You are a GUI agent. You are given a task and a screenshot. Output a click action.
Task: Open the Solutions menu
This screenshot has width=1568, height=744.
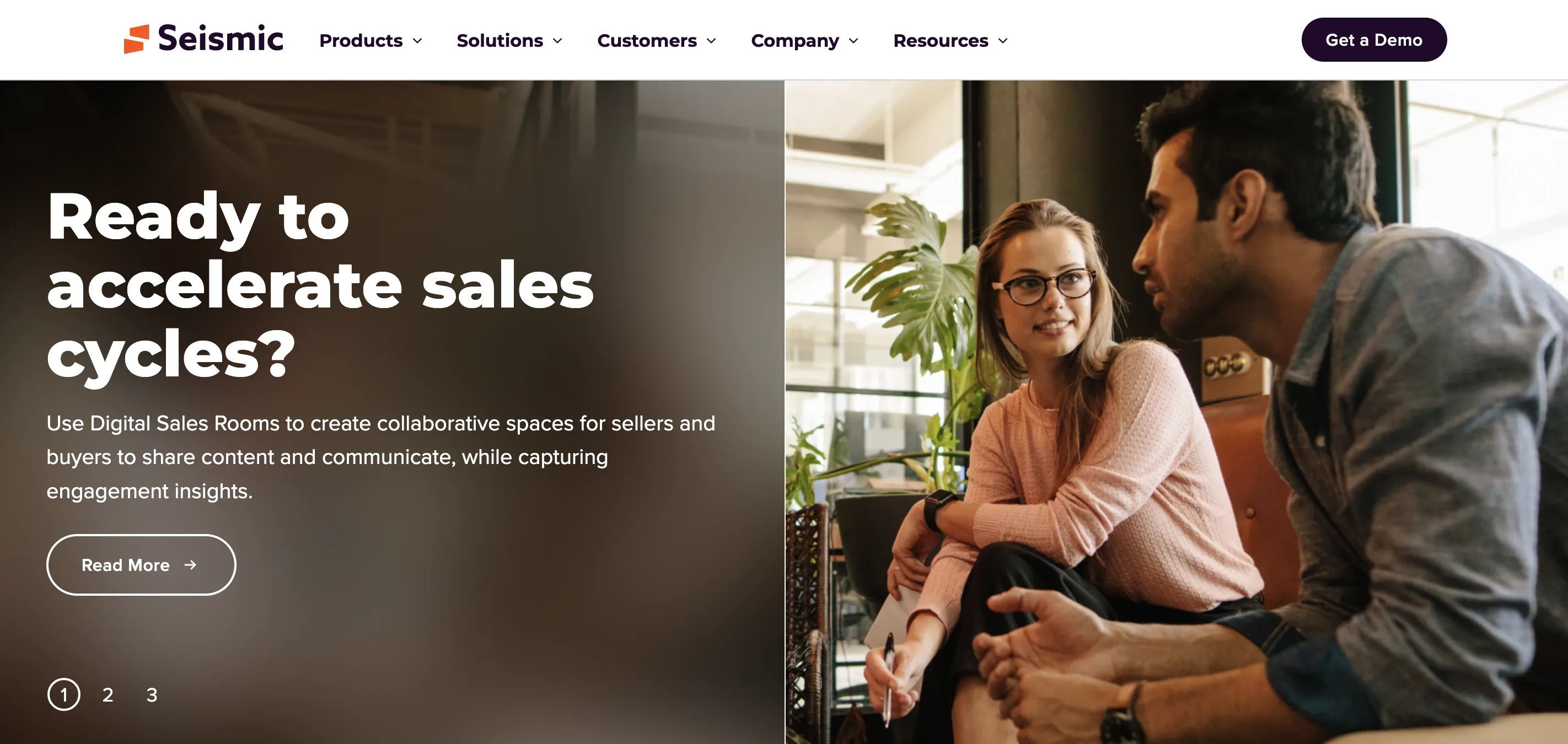coord(509,41)
